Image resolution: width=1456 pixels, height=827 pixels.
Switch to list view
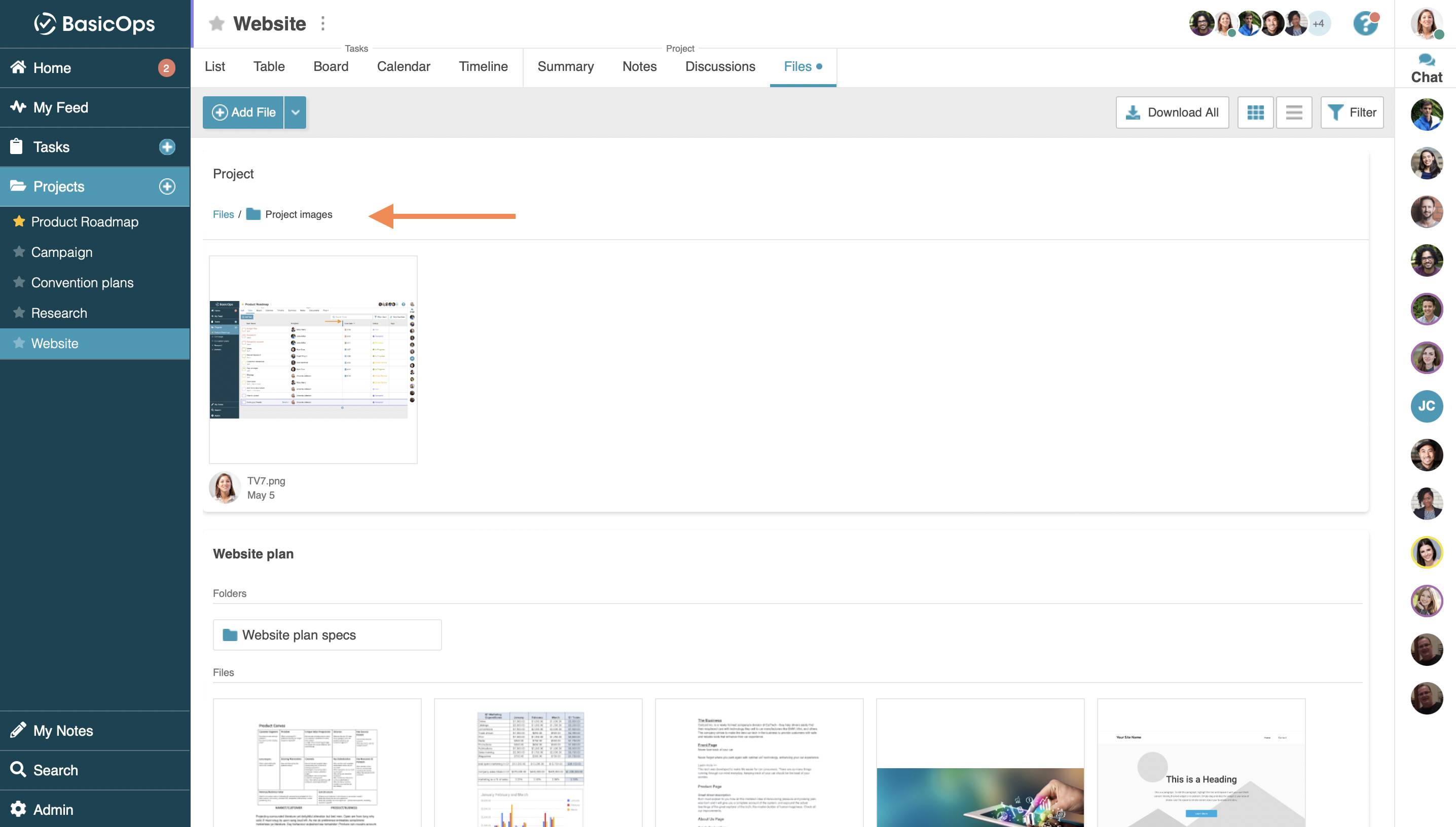click(1294, 112)
